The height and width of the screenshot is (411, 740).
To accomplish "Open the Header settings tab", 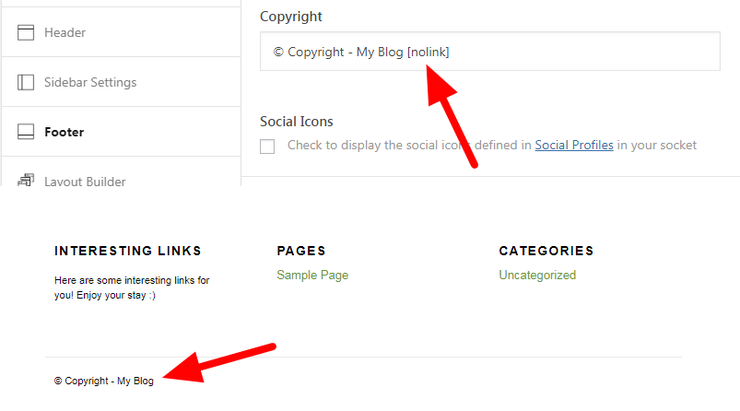I will tap(65, 32).
